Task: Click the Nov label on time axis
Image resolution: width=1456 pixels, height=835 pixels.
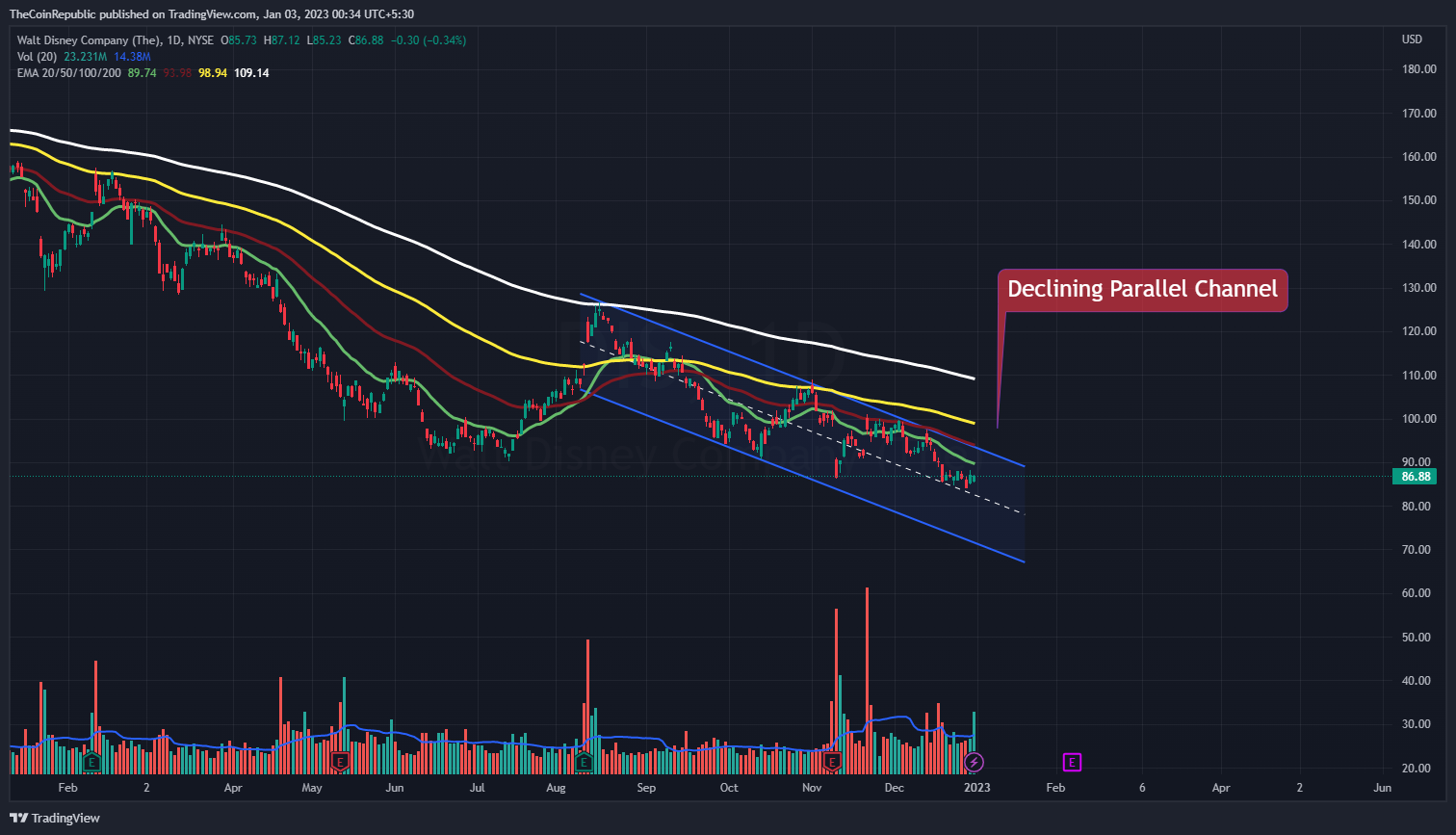Action: coord(813,788)
